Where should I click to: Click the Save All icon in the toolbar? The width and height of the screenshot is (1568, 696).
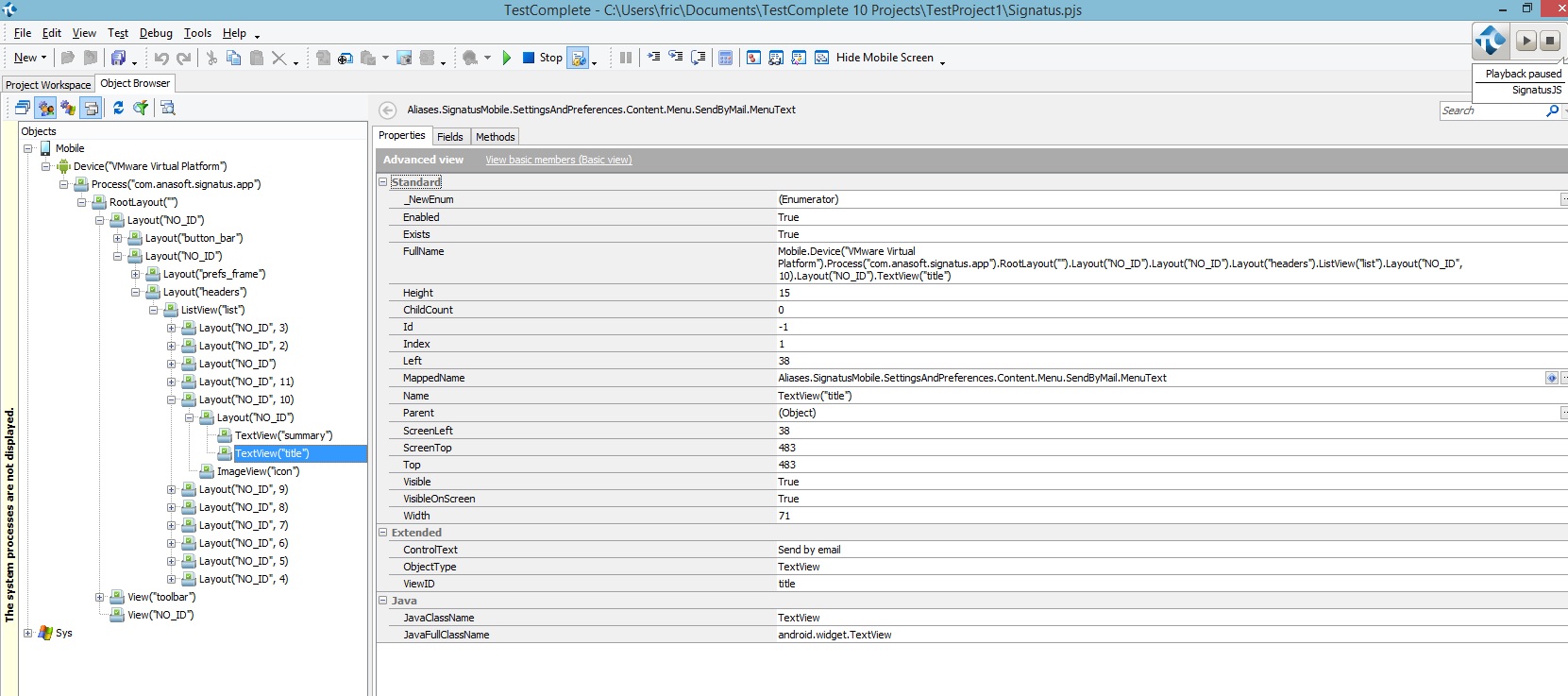coord(118,58)
